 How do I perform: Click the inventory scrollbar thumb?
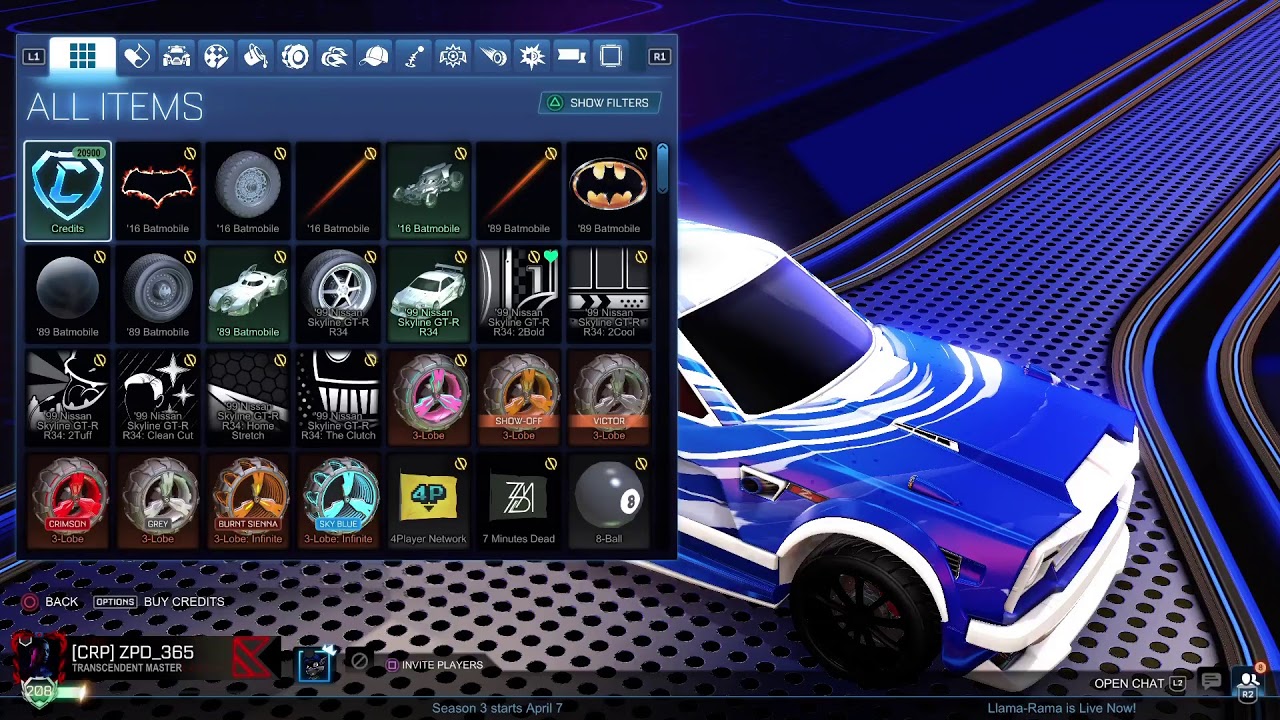coord(662,168)
